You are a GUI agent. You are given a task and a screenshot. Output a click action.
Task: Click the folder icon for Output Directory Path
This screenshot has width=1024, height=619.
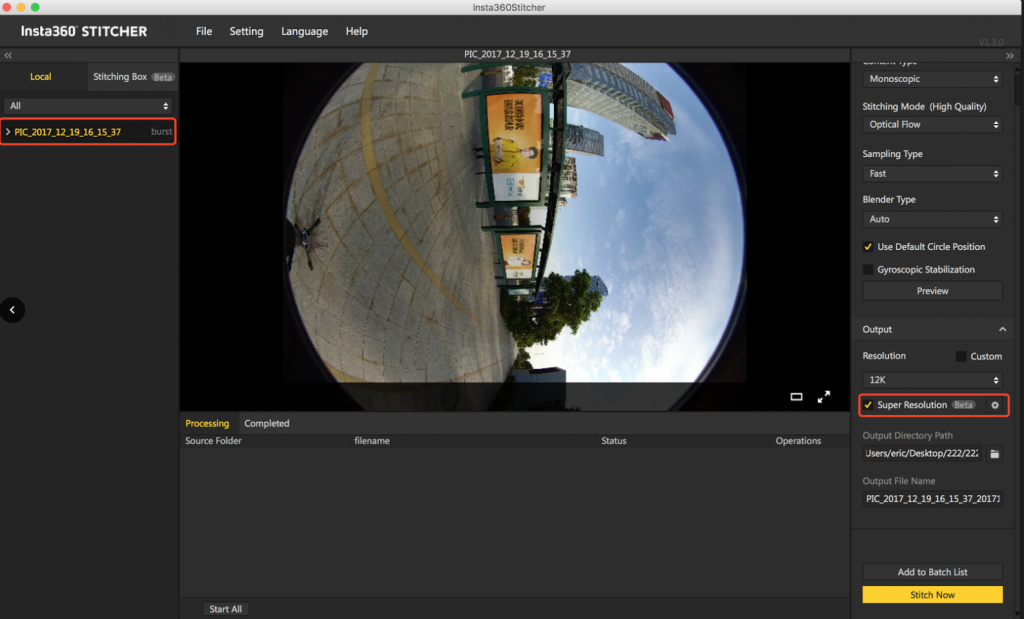994,453
